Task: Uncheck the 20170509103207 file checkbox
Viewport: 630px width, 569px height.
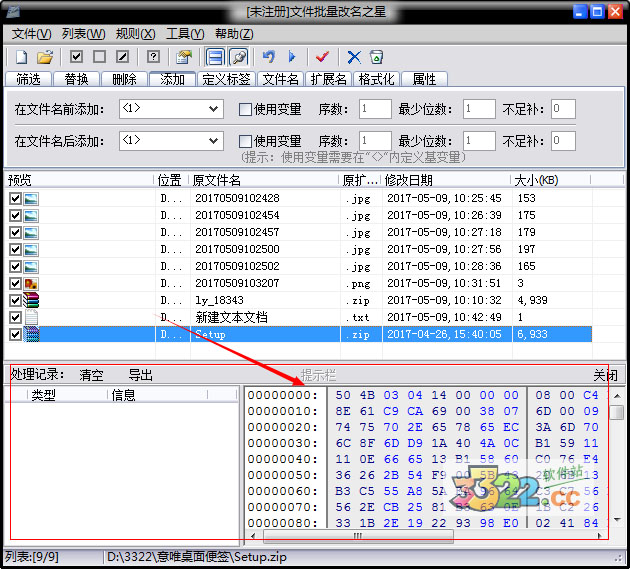Action: (15, 284)
